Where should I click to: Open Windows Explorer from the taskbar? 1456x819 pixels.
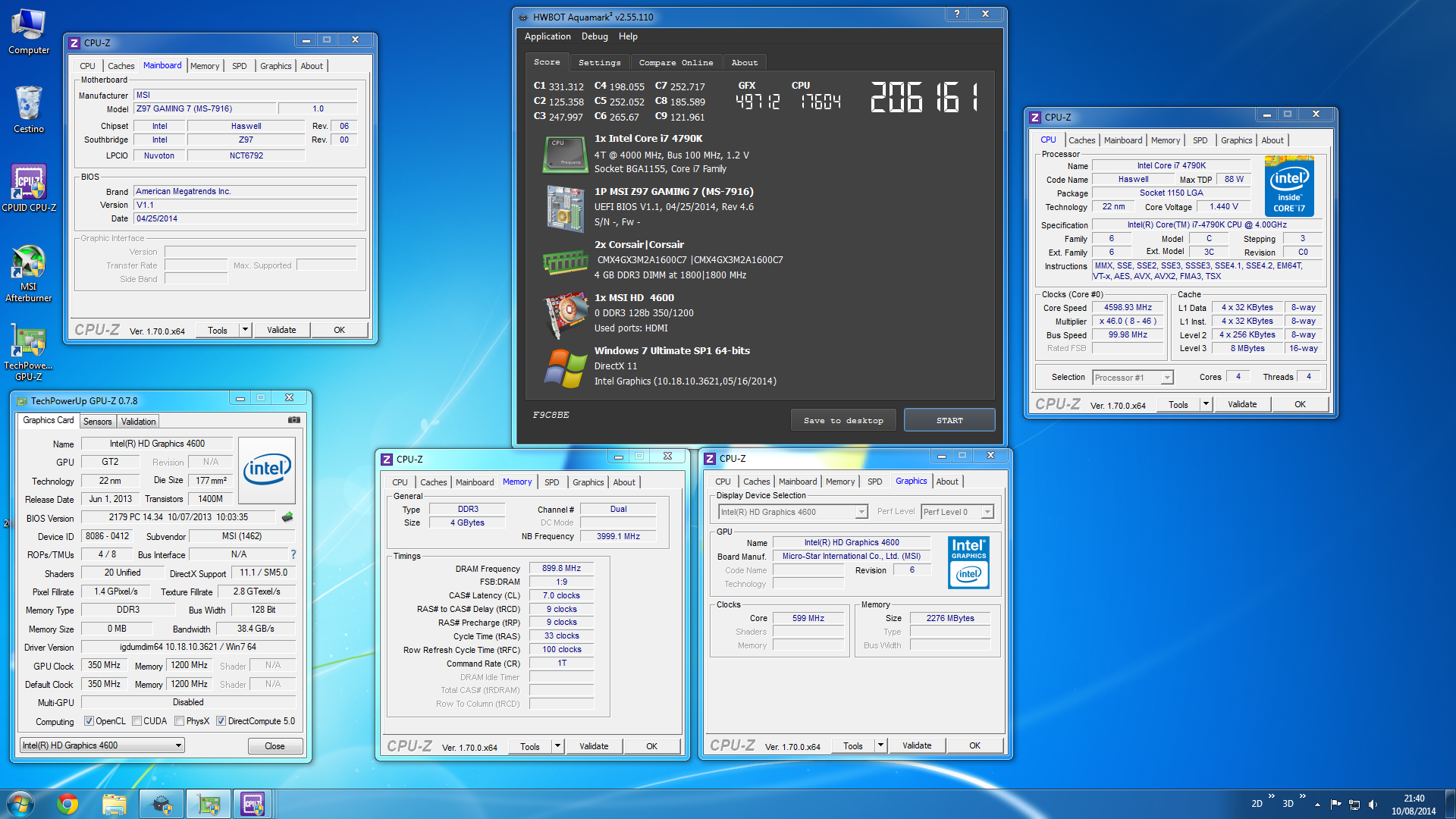pyautogui.click(x=114, y=804)
